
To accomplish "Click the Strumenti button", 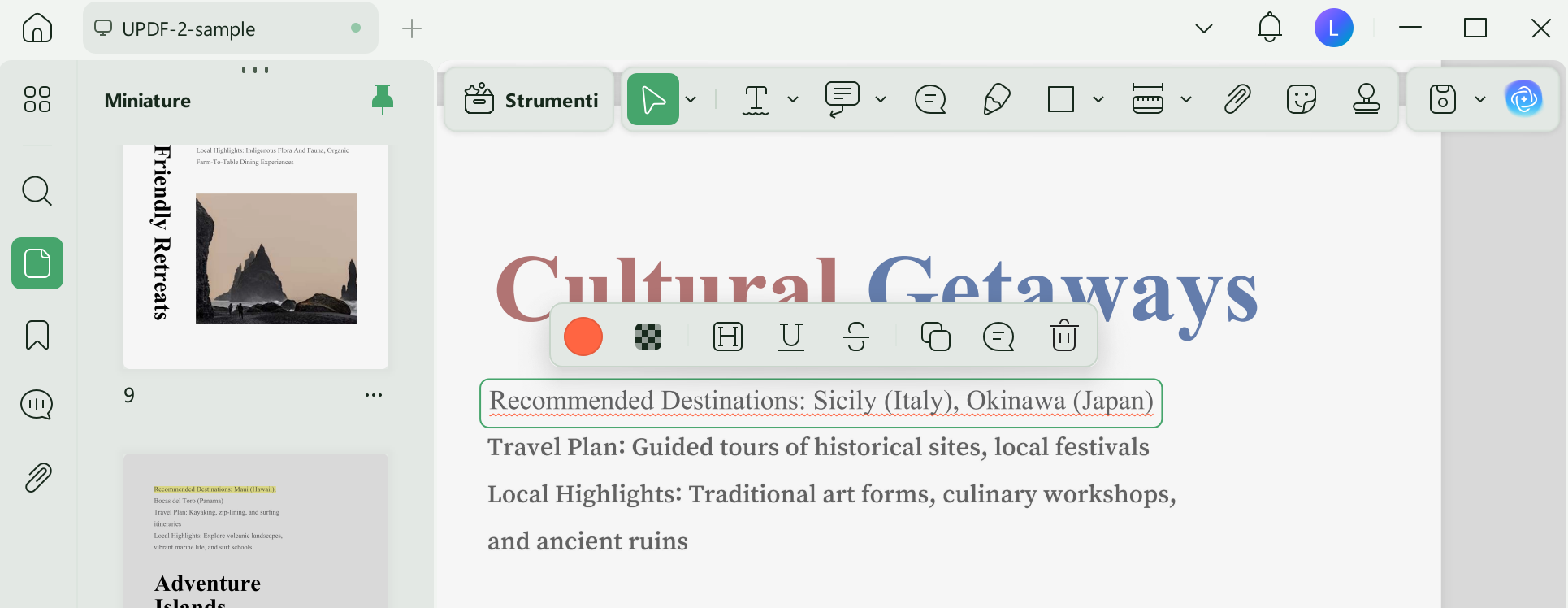I will coord(531,100).
